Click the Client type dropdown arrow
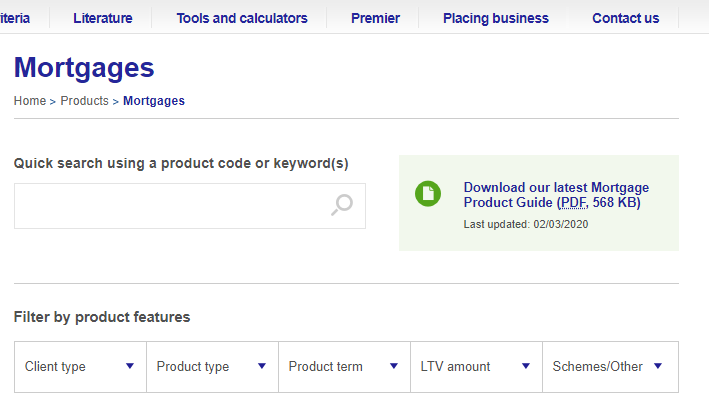The height and width of the screenshot is (407, 709). click(x=130, y=366)
